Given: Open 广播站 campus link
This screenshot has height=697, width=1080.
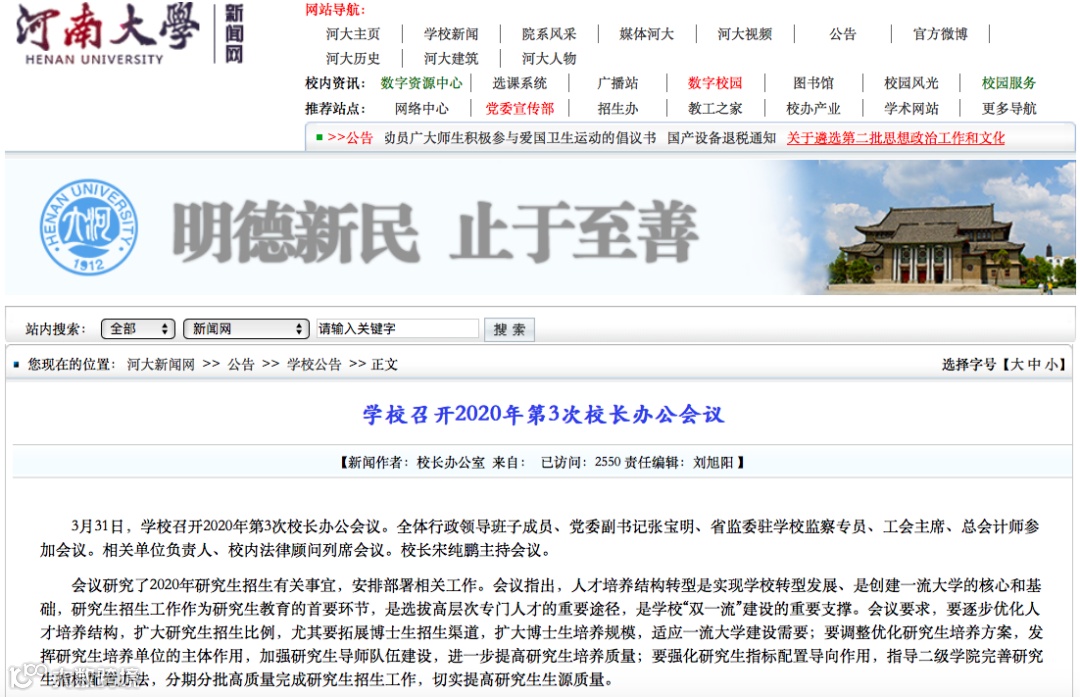Looking at the screenshot, I should [617, 83].
